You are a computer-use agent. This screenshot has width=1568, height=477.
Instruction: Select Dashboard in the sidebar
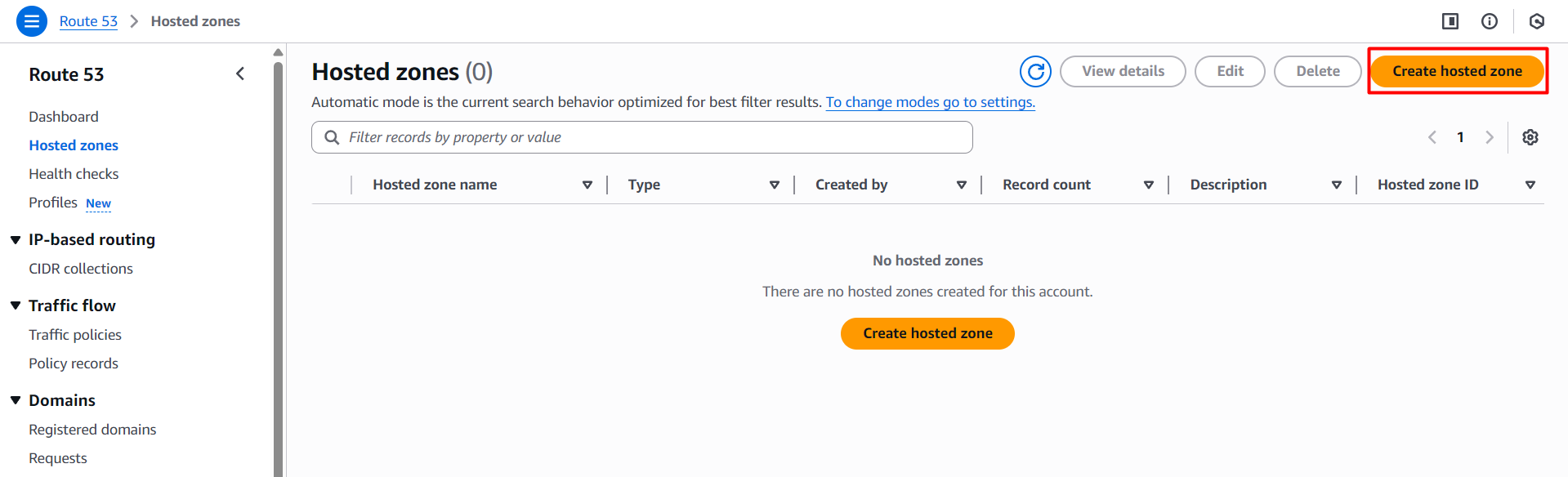point(64,117)
